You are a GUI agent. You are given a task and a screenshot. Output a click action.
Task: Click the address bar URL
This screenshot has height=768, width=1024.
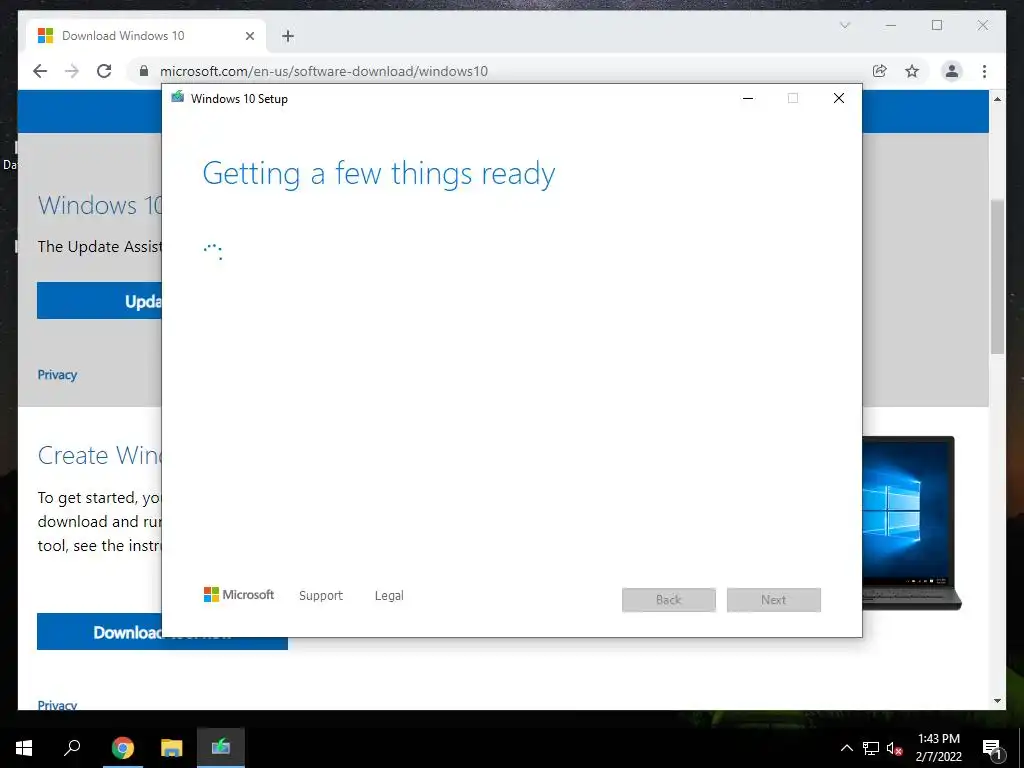tap(324, 71)
